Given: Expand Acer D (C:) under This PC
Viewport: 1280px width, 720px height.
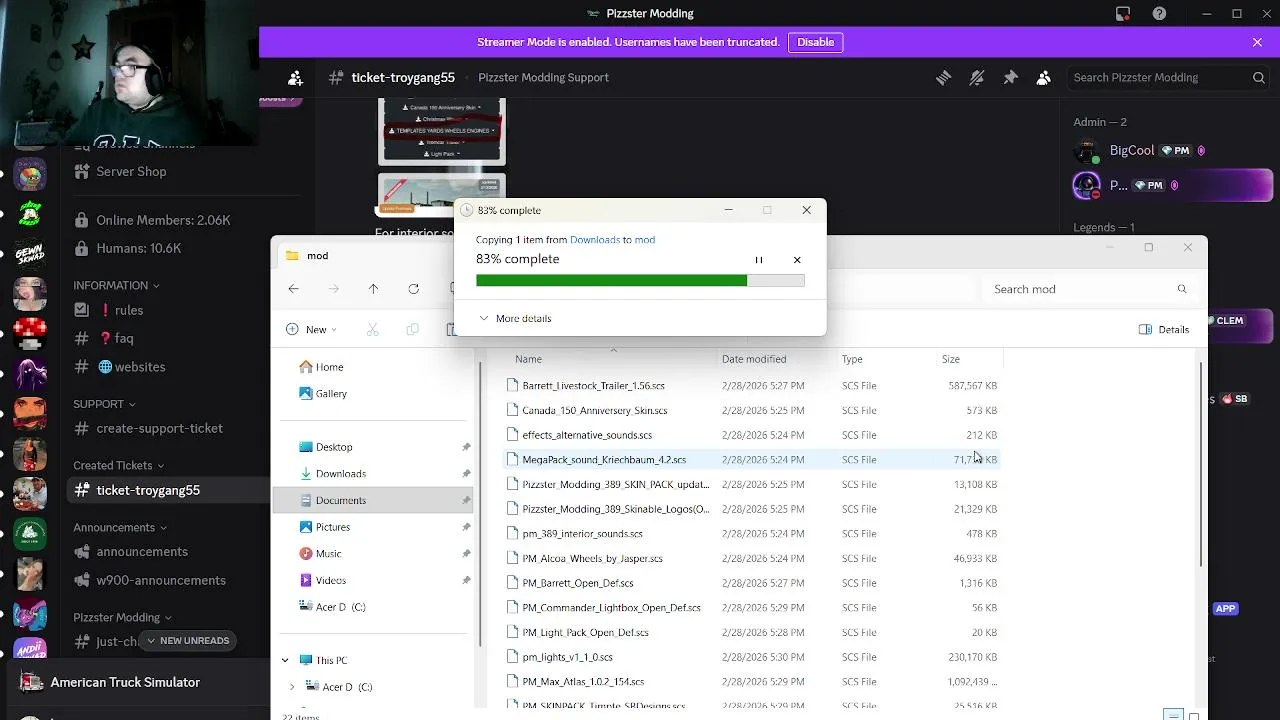Looking at the screenshot, I should [292, 687].
